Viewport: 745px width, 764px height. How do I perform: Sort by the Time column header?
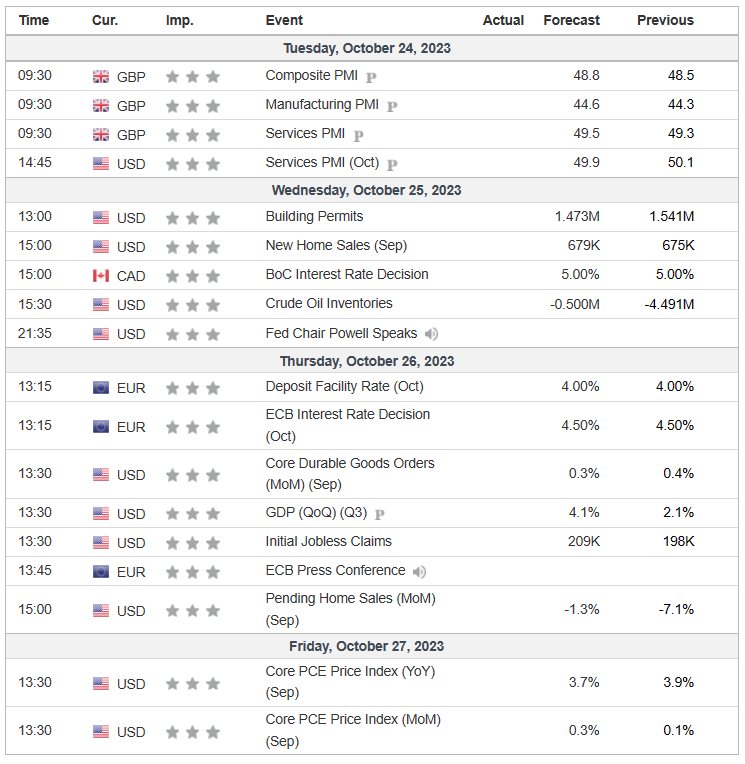click(34, 20)
